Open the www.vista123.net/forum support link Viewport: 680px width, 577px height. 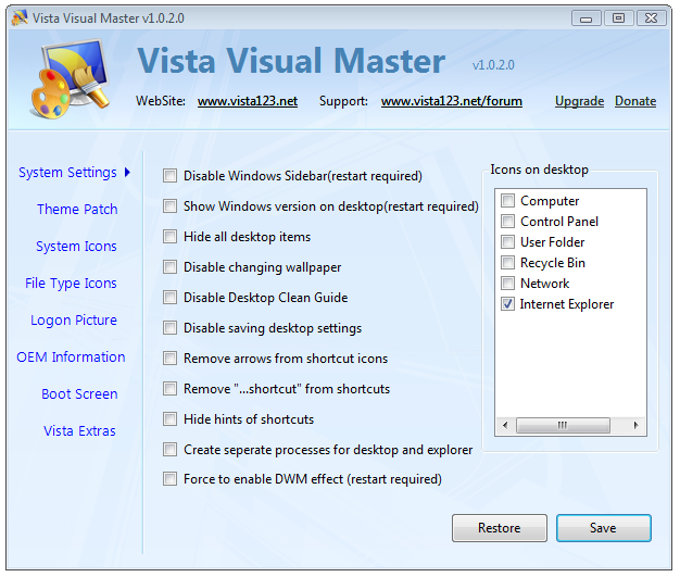point(451,101)
